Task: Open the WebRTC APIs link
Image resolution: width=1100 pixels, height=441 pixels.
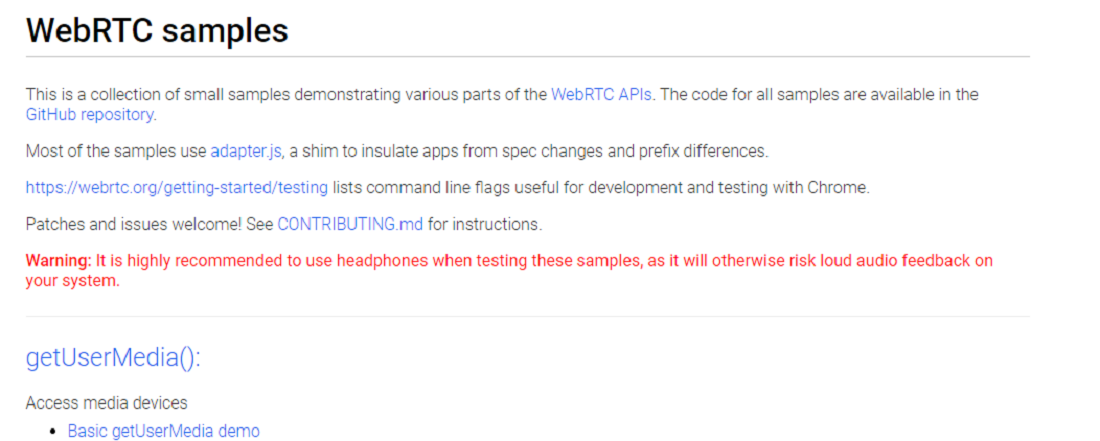Action: pos(601,94)
